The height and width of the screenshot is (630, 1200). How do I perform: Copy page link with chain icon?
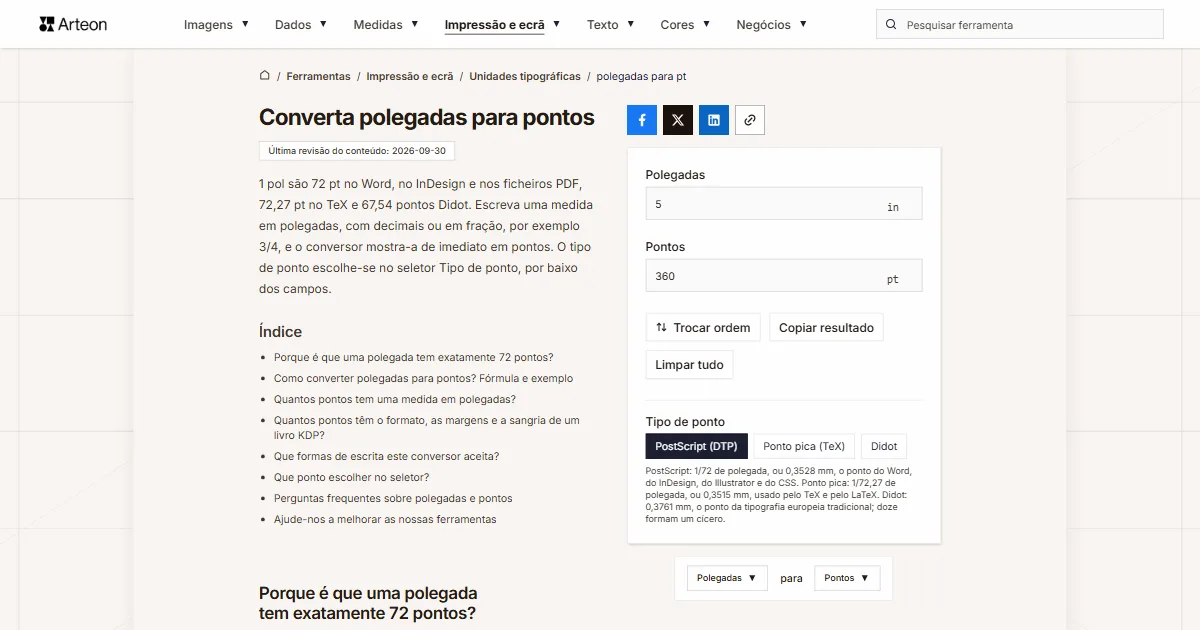tap(750, 120)
